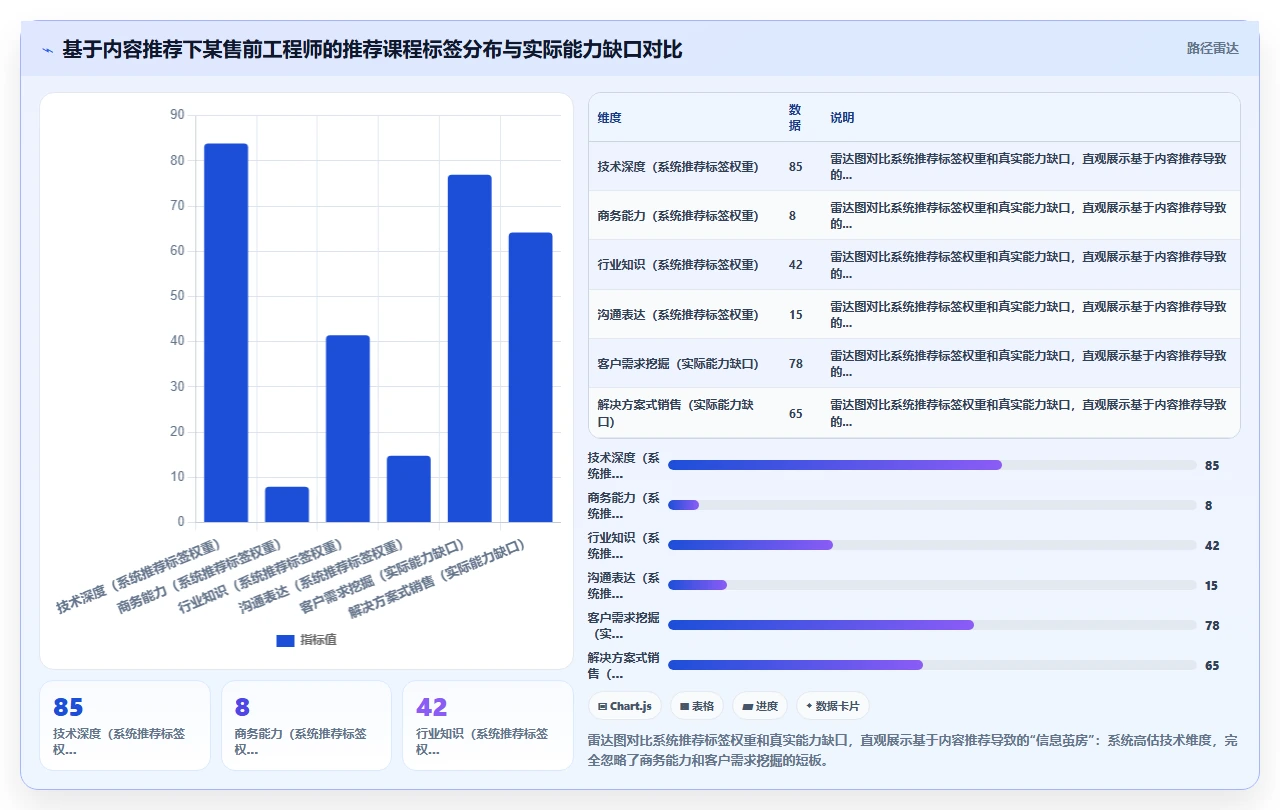This screenshot has width=1280, height=810.
Task: Click the 解决方案式销售 bar in chart
Action: coord(531,377)
